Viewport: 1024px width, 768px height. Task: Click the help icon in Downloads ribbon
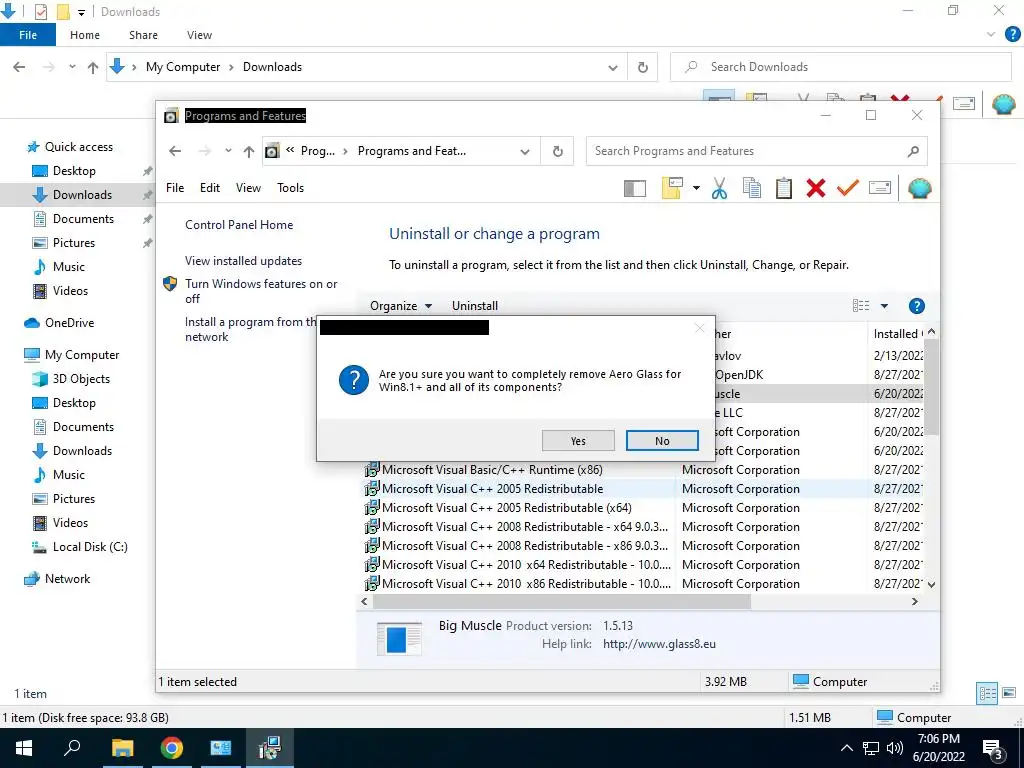coord(1012,35)
